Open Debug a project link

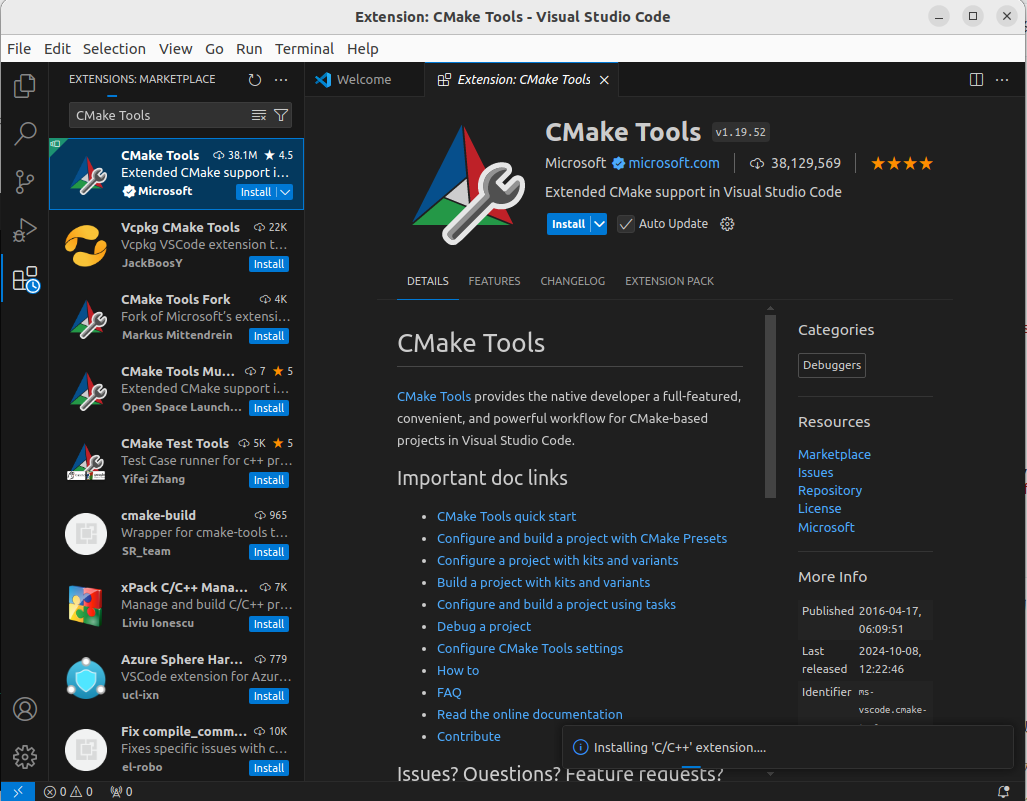484,626
